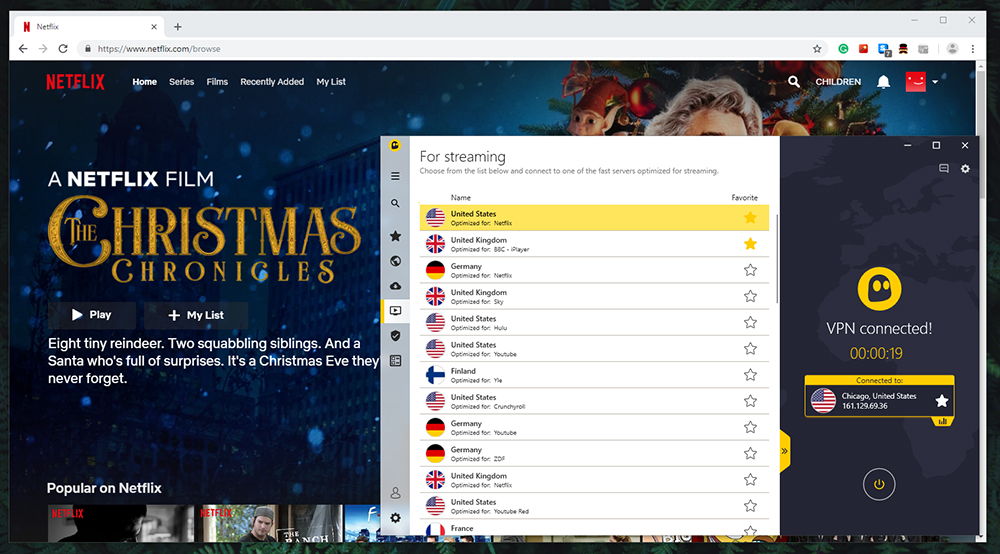Open the Chrome user profile icon

(x=952, y=48)
